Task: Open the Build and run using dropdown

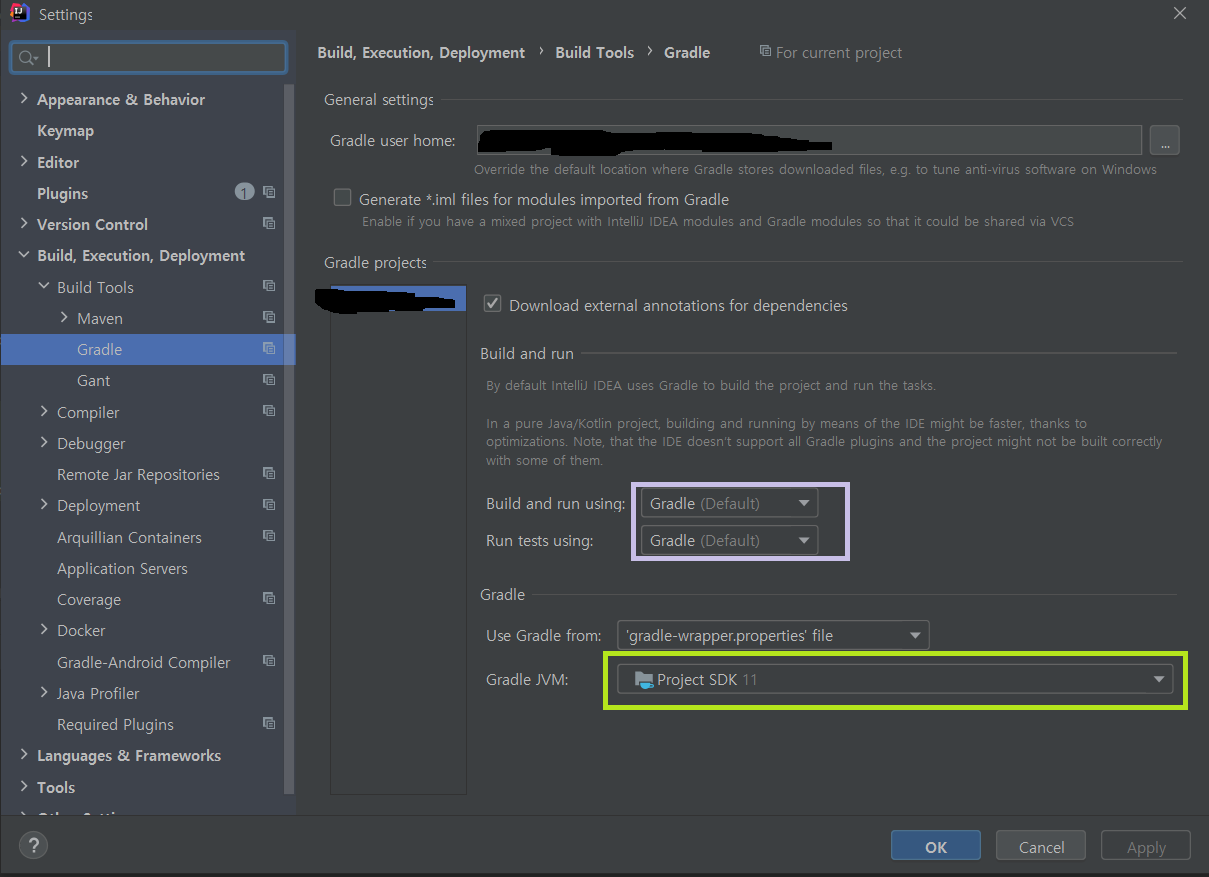Action: click(729, 503)
